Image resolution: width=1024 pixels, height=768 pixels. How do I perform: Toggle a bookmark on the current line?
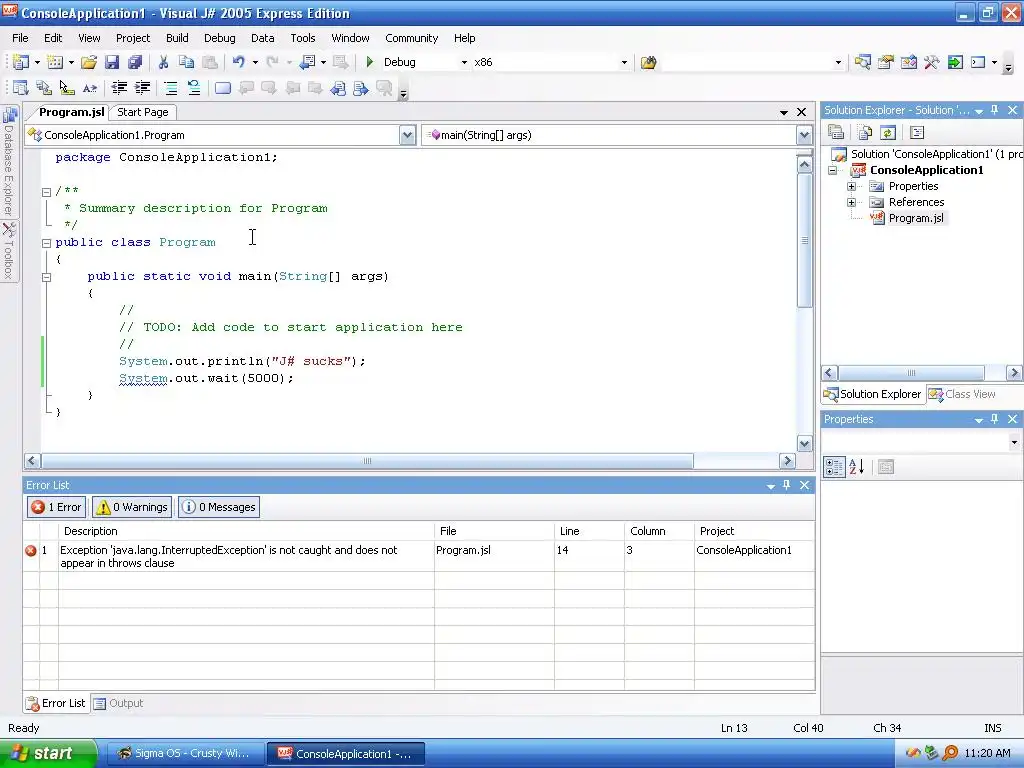click(223, 88)
